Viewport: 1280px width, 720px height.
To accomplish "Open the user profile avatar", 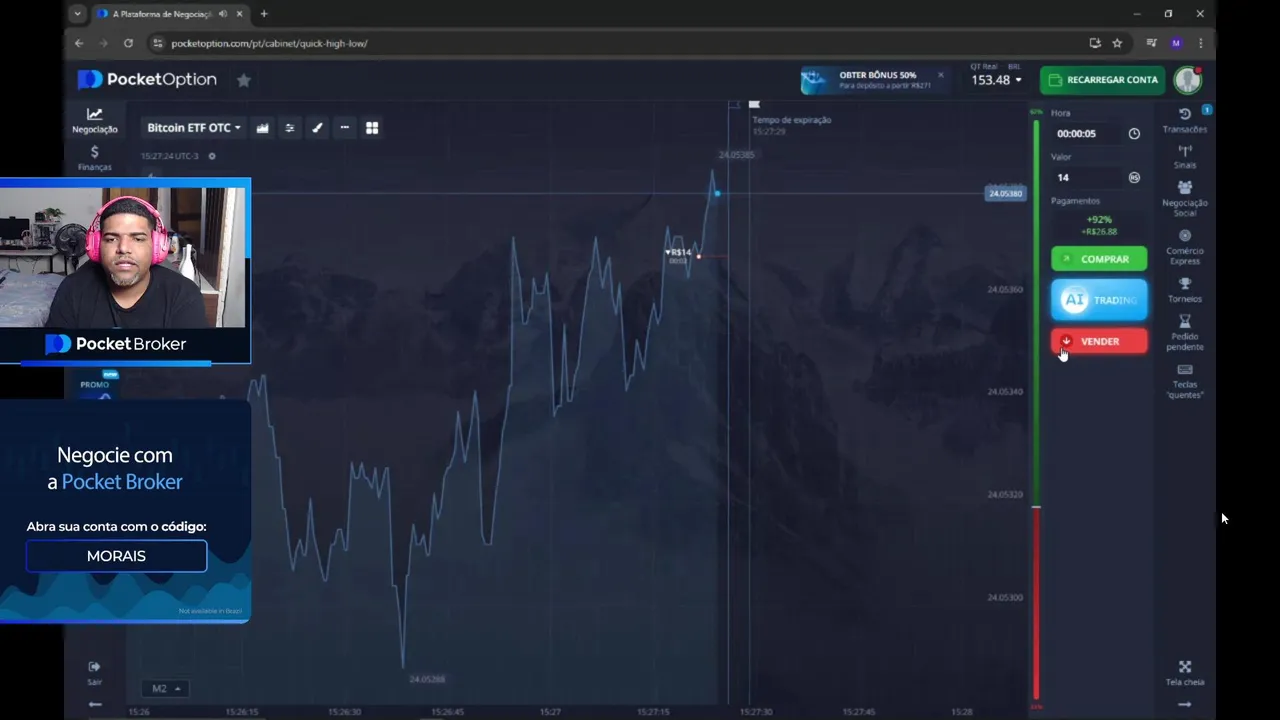I will click(1188, 80).
